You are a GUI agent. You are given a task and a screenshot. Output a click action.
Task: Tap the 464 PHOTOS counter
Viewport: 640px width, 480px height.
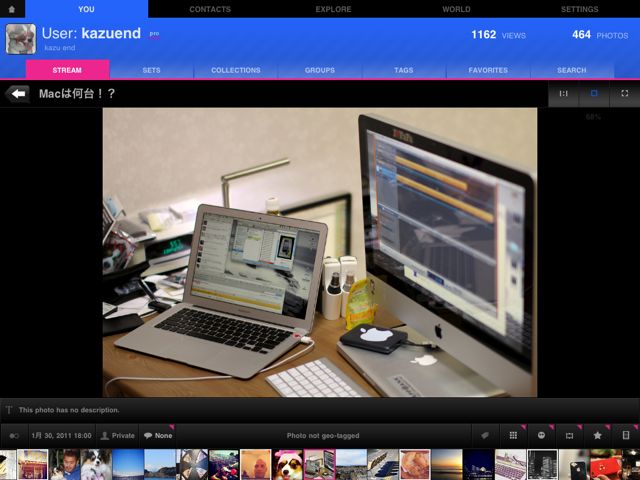coord(600,35)
